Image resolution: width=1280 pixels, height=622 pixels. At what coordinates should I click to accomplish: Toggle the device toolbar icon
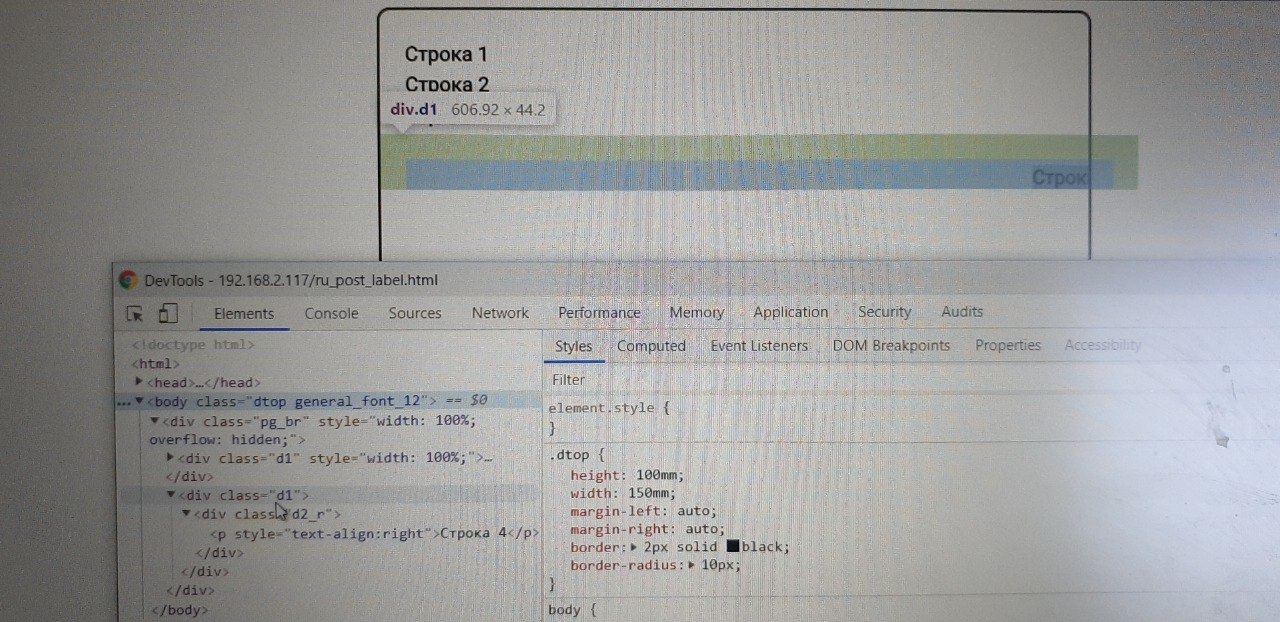click(167, 313)
